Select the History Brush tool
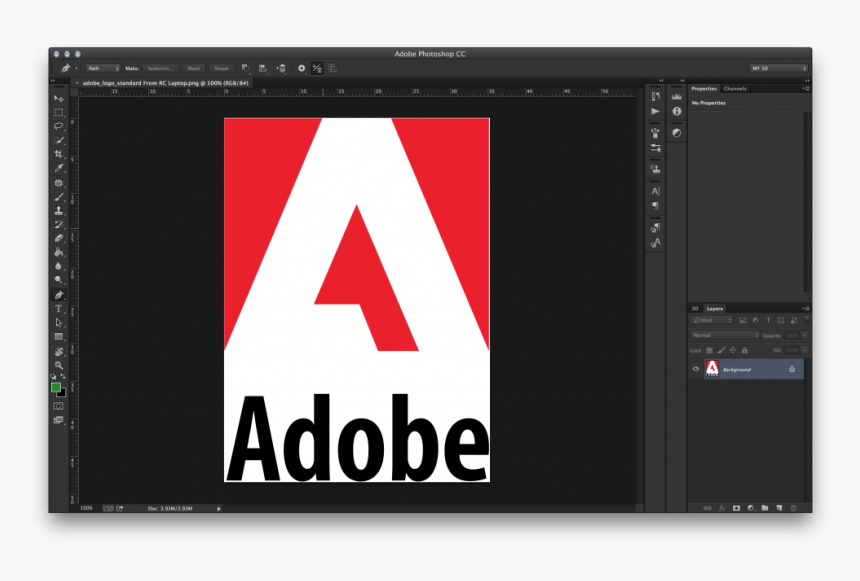 59,224
